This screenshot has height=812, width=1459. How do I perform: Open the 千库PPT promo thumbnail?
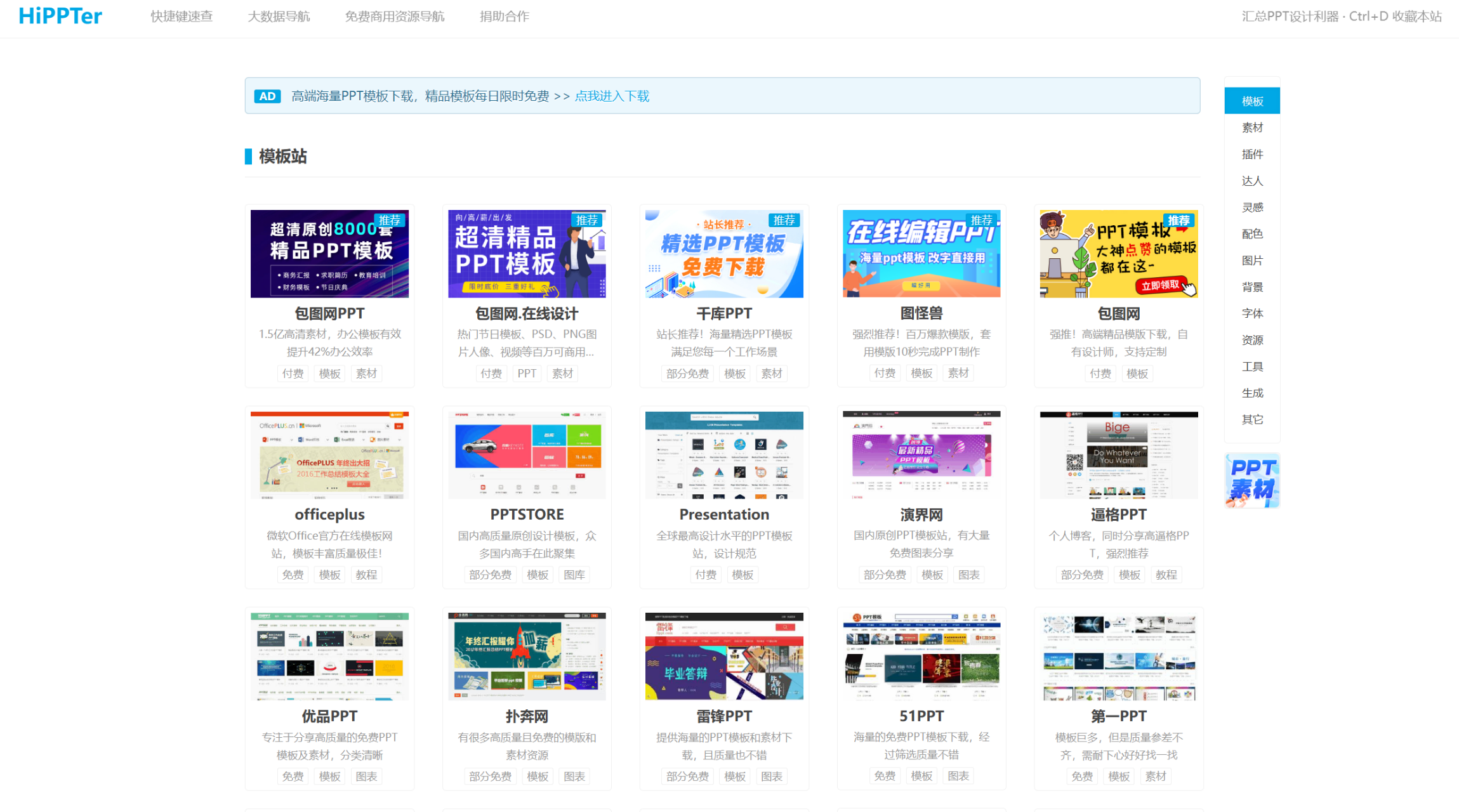[x=724, y=254]
